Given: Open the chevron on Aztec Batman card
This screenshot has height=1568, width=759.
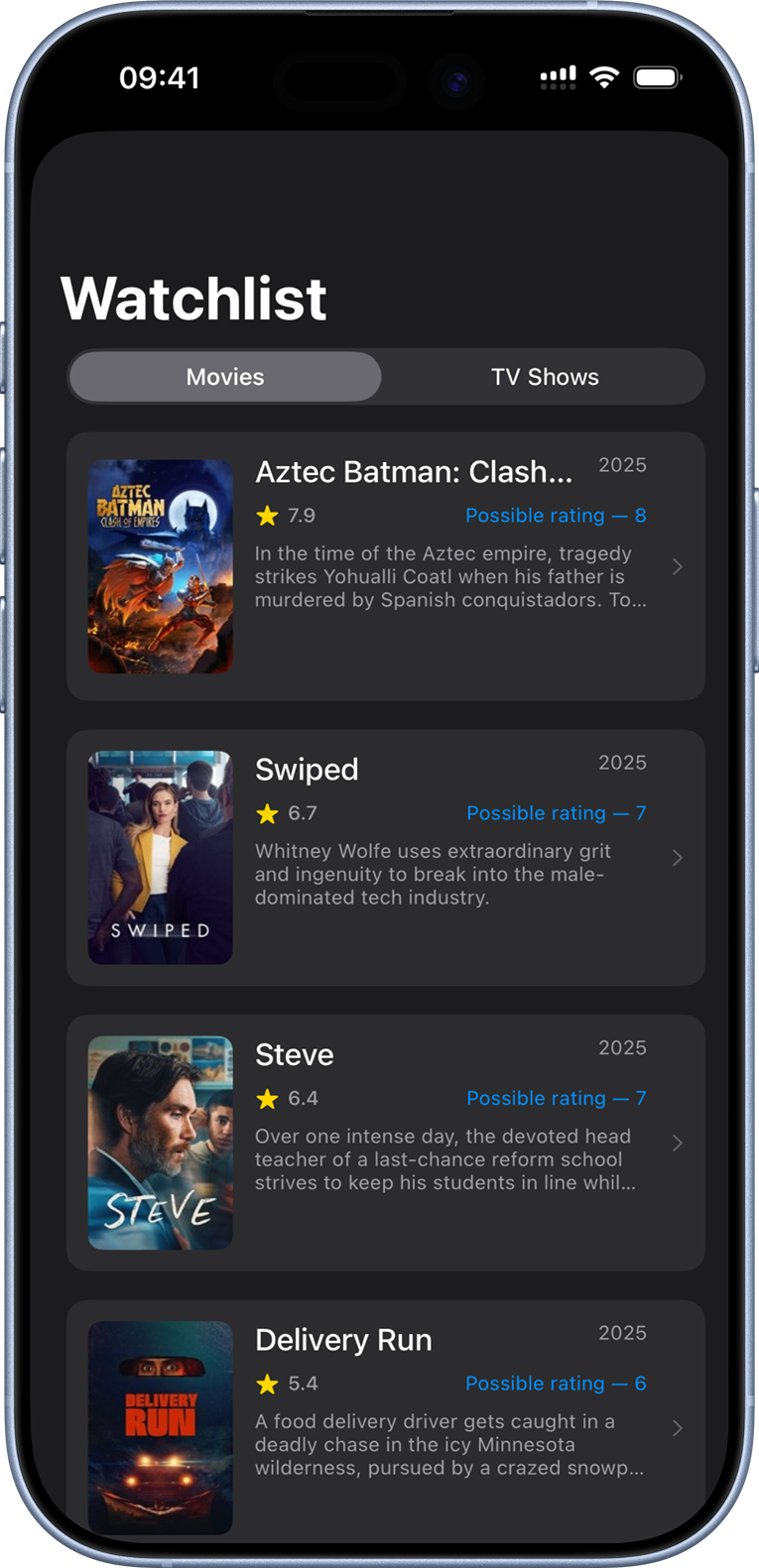Looking at the screenshot, I should [x=678, y=566].
